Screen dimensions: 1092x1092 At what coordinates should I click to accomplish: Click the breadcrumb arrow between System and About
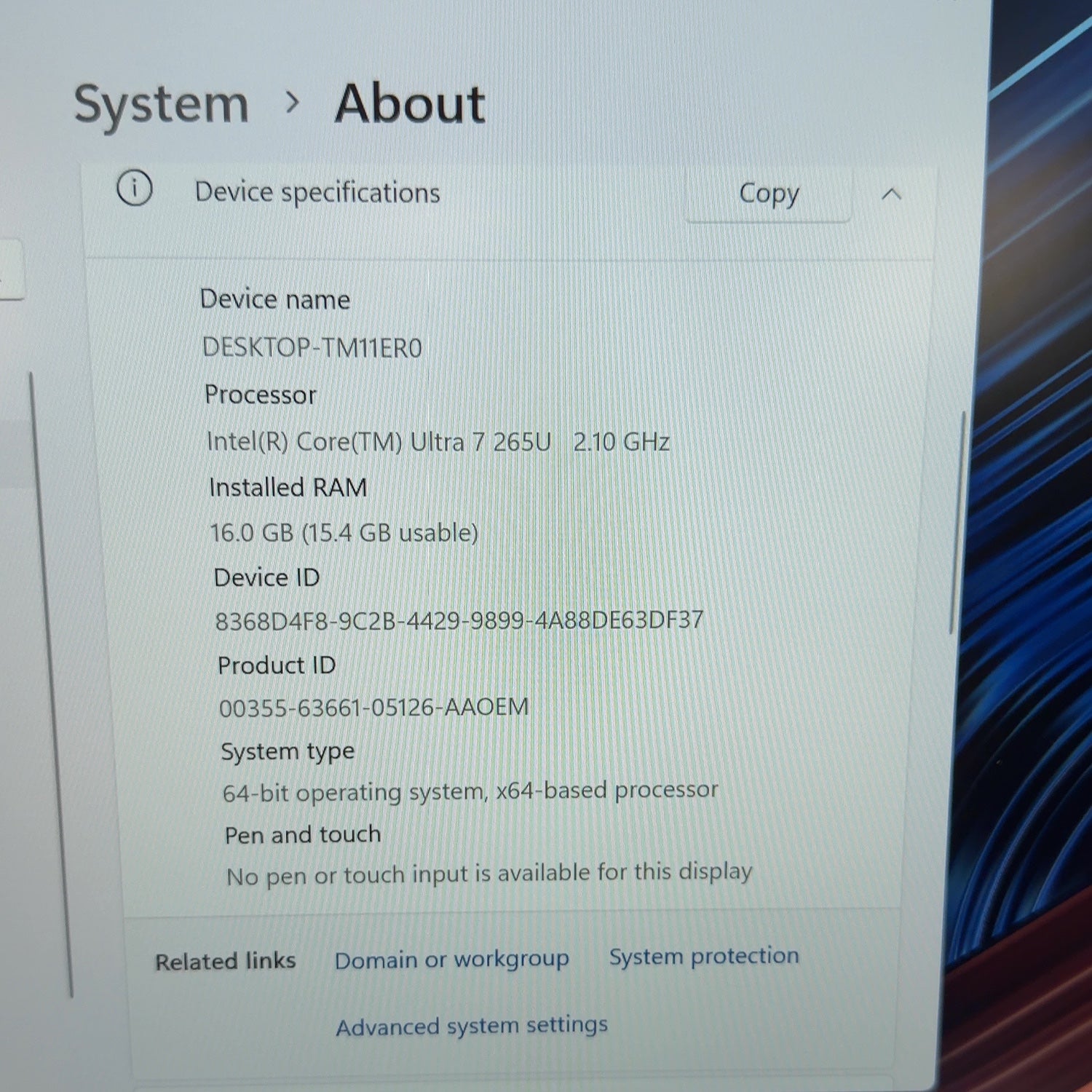293,103
